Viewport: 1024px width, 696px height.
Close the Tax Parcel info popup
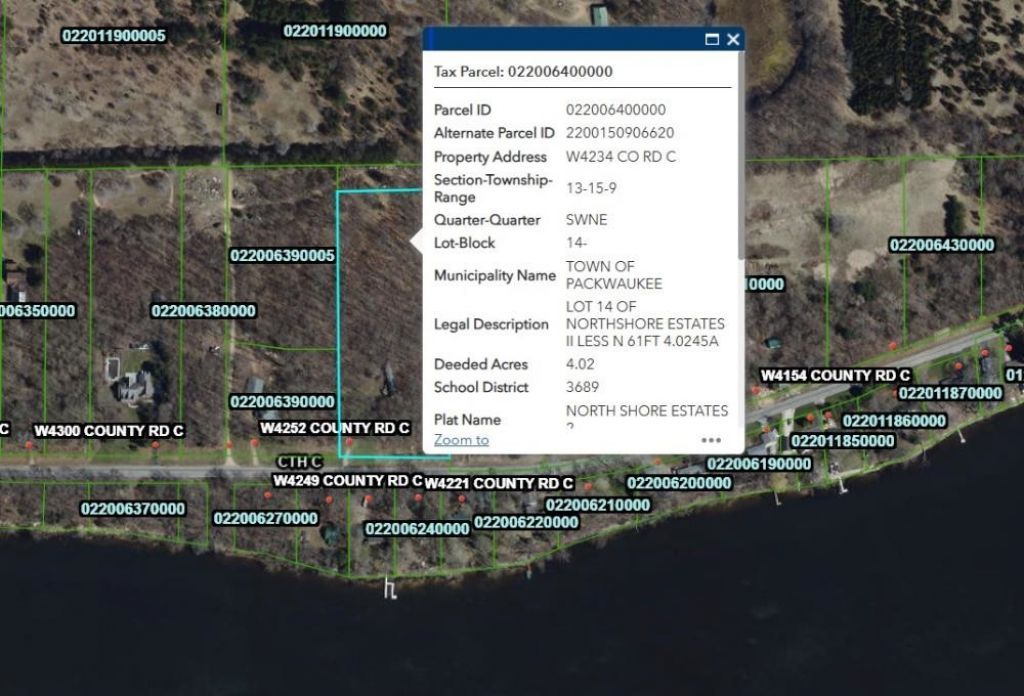[733, 40]
